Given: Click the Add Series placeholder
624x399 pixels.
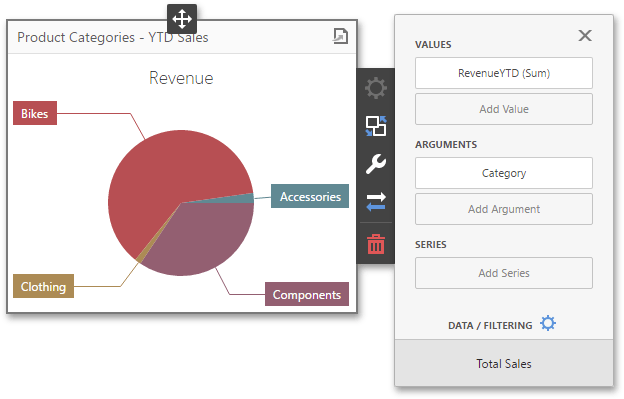Looking at the screenshot, I should (504, 273).
